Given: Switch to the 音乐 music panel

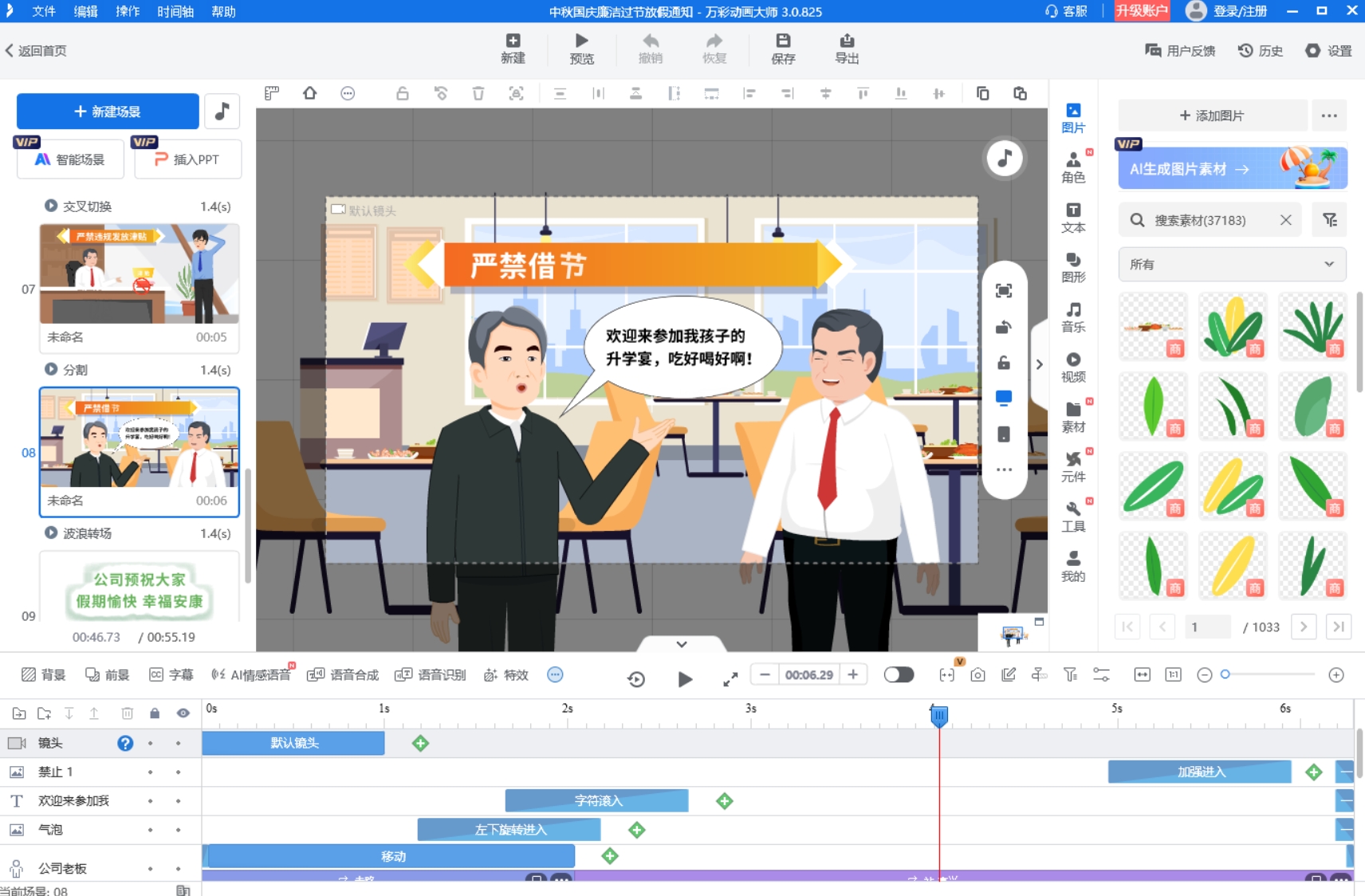Looking at the screenshot, I should coord(1075,316).
